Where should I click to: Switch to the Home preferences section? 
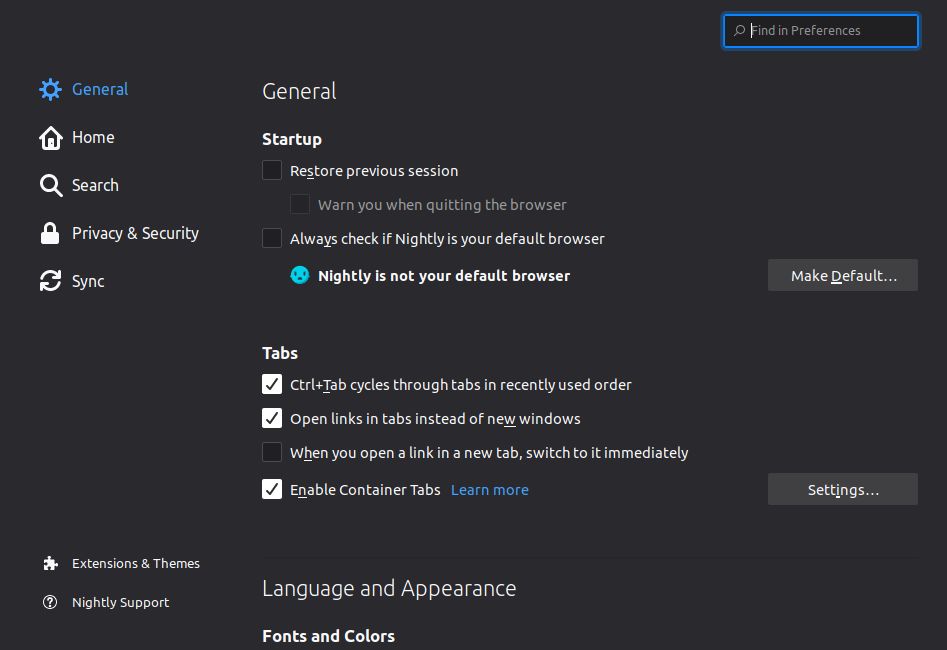[x=92, y=137]
